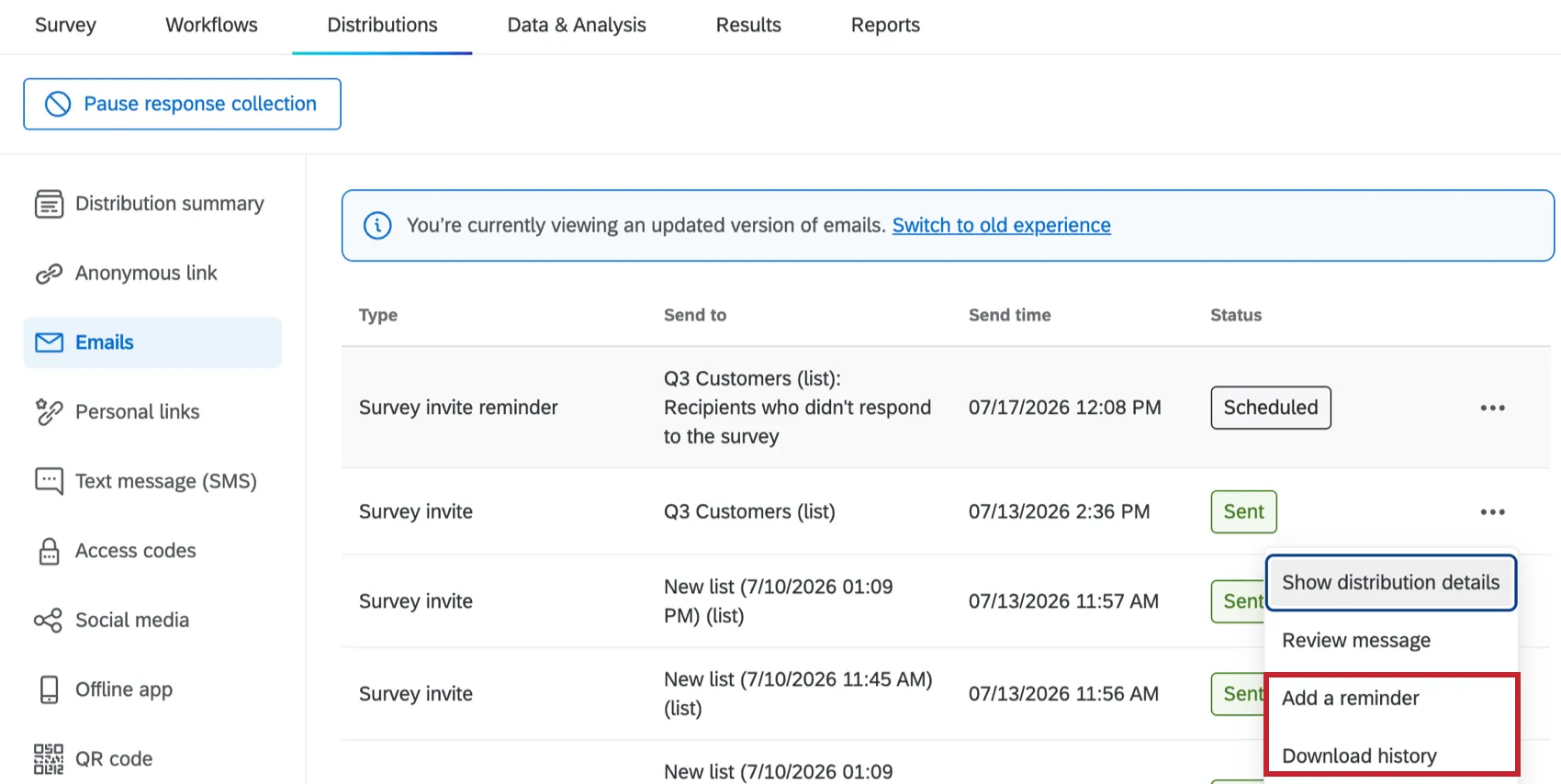Screen dimensions: 1561x784
Task: Open options menu for Q3 Customers survey invite
Action: 1492,512
